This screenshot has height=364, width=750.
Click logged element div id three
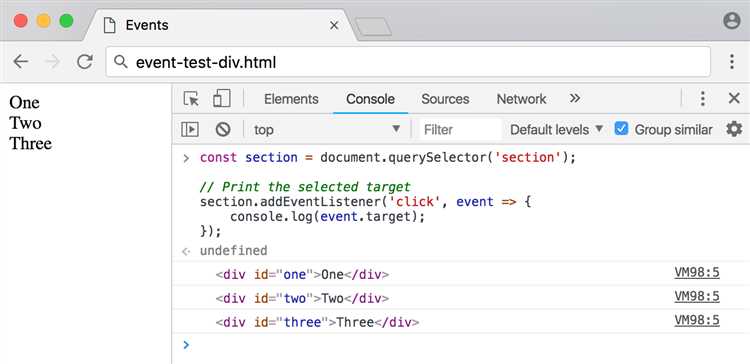point(317,322)
